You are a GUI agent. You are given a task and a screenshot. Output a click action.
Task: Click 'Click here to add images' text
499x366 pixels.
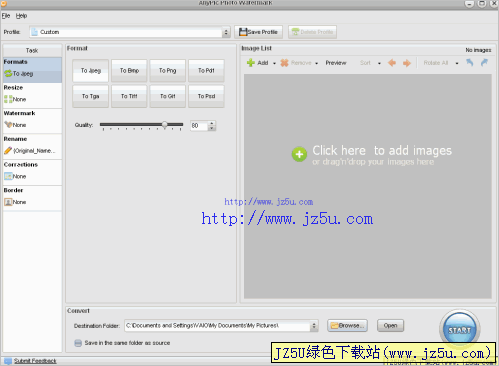tap(382, 151)
